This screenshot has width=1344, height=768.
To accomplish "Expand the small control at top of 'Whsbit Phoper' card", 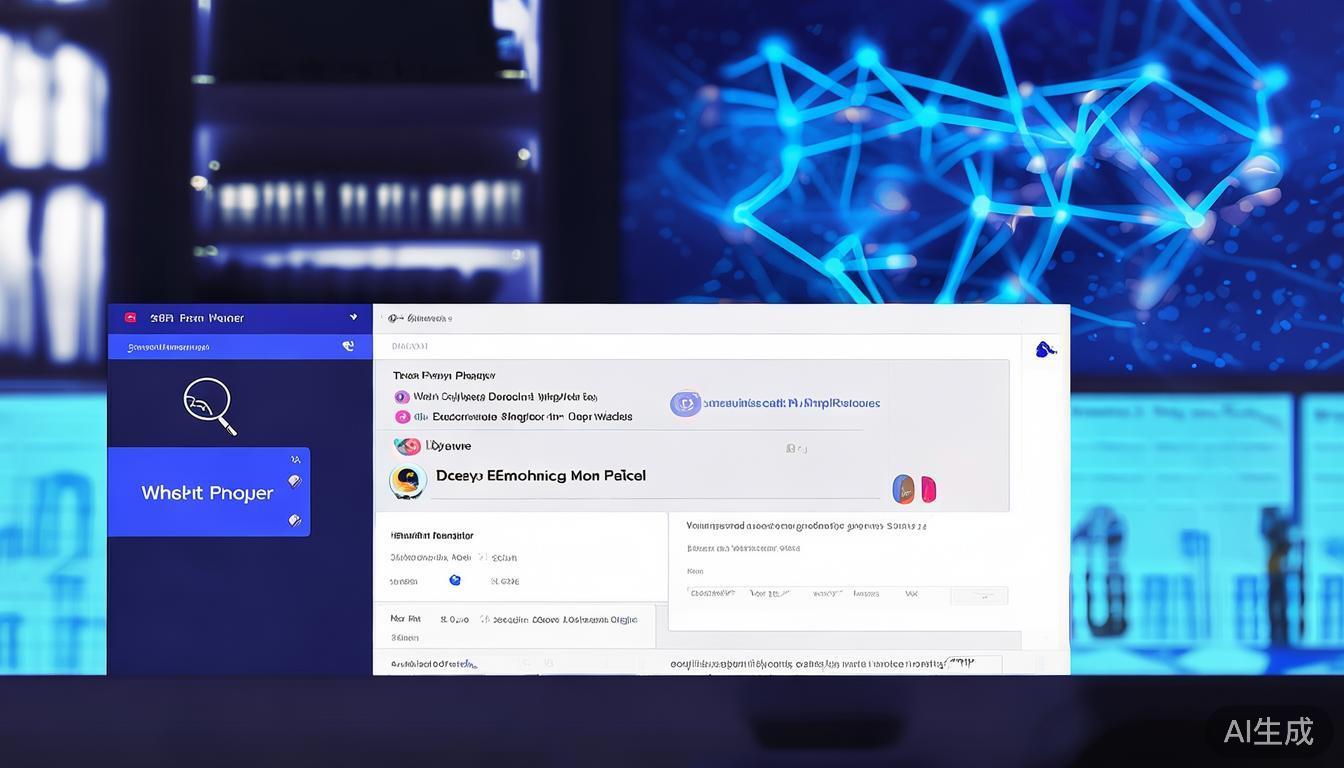I will click(295, 460).
